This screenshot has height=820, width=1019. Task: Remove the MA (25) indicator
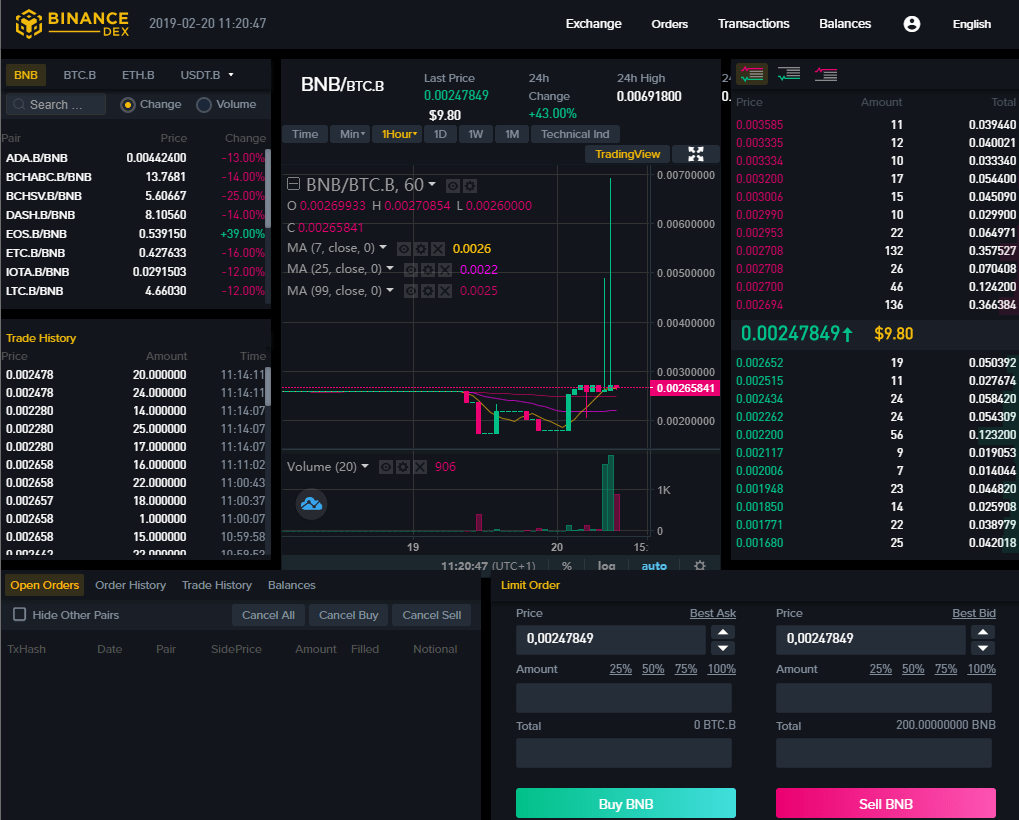[x=445, y=270]
